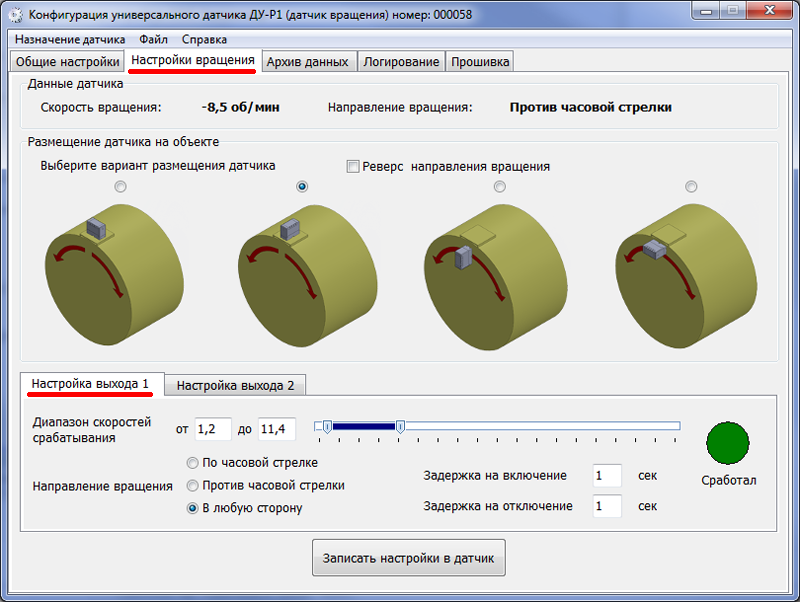Click Записать настройки в датчик button
The height and width of the screenshot is (602, 800).
[x=409, y=558]
